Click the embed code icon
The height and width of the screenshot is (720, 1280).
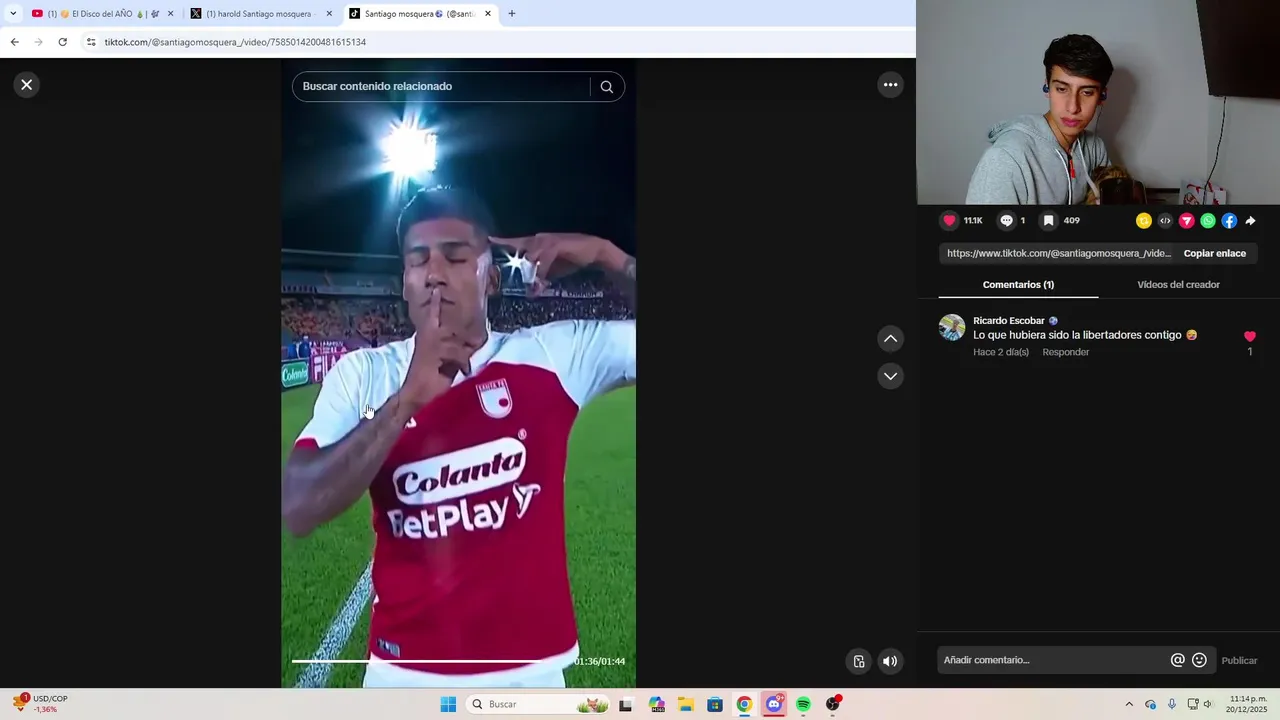(1165, 221)
